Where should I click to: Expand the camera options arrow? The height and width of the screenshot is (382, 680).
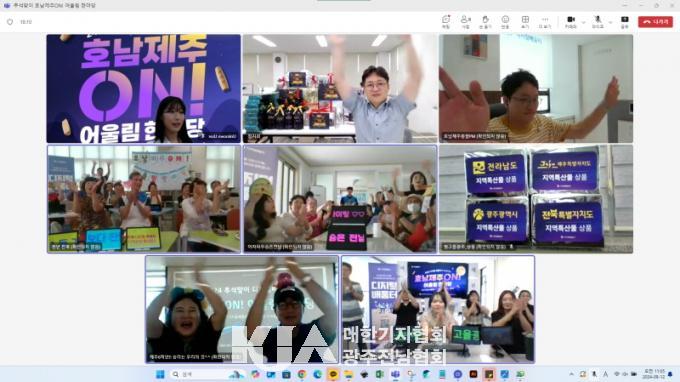point(583,22)
